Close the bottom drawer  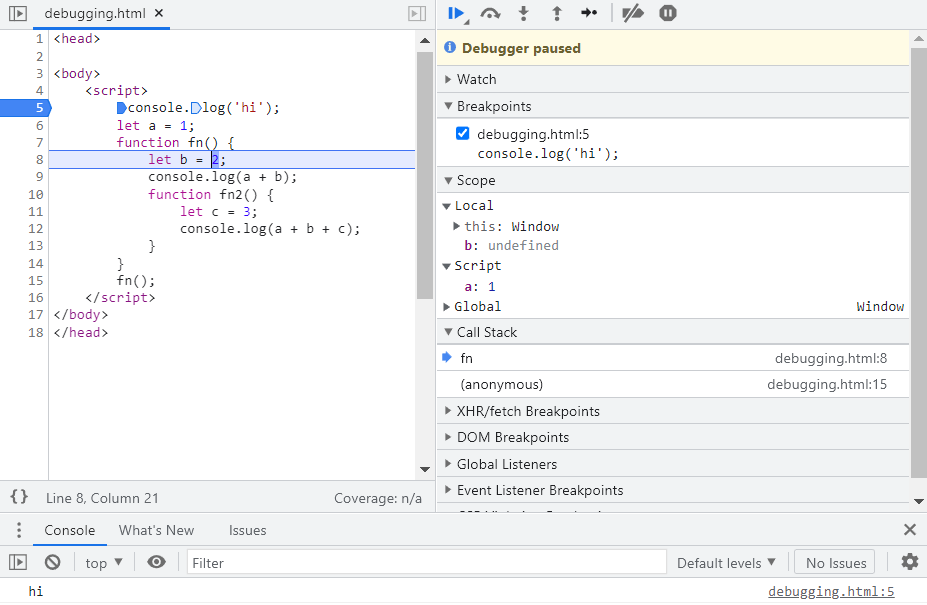coord(910,529)
